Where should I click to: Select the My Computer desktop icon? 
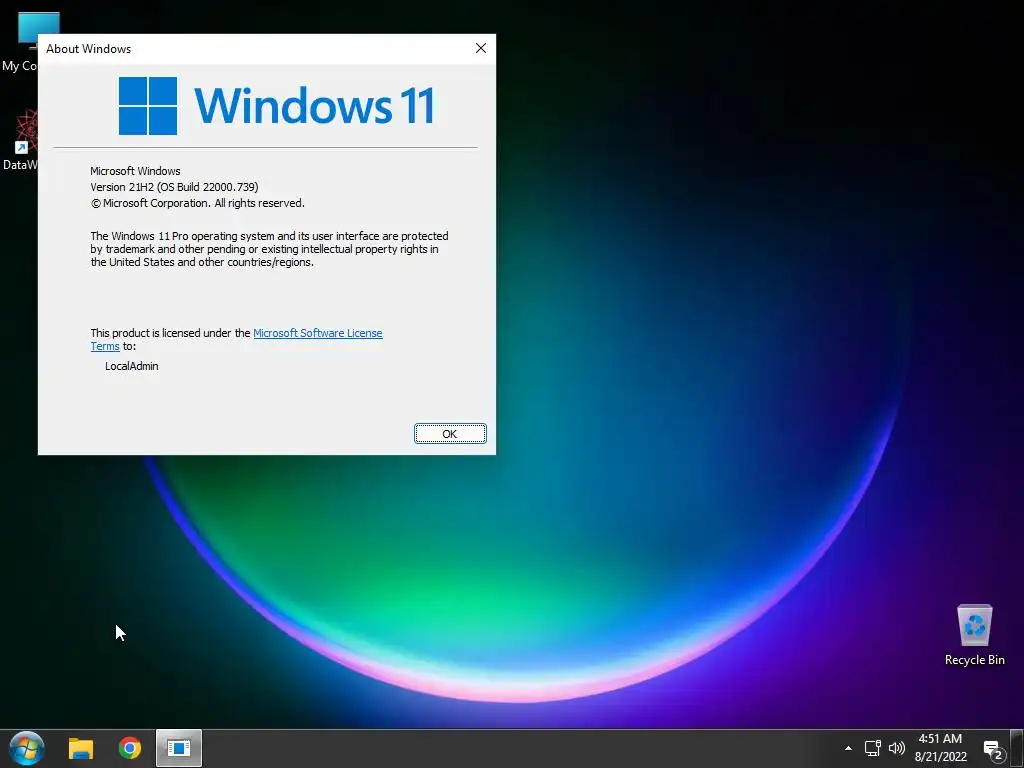[x=20, y=42]
